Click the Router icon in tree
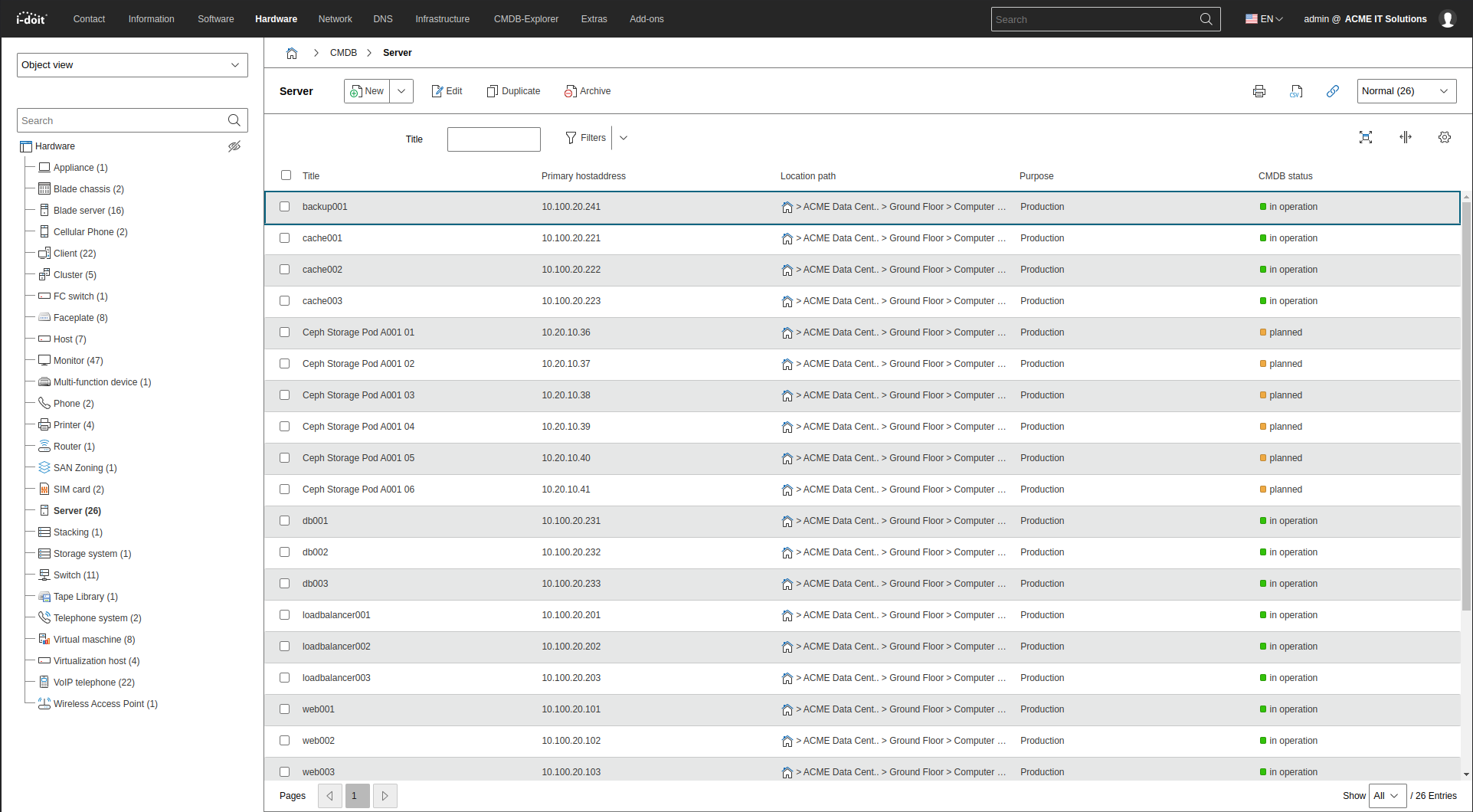Viewport: 1473px width, 812px height. (x=44, y=446)
